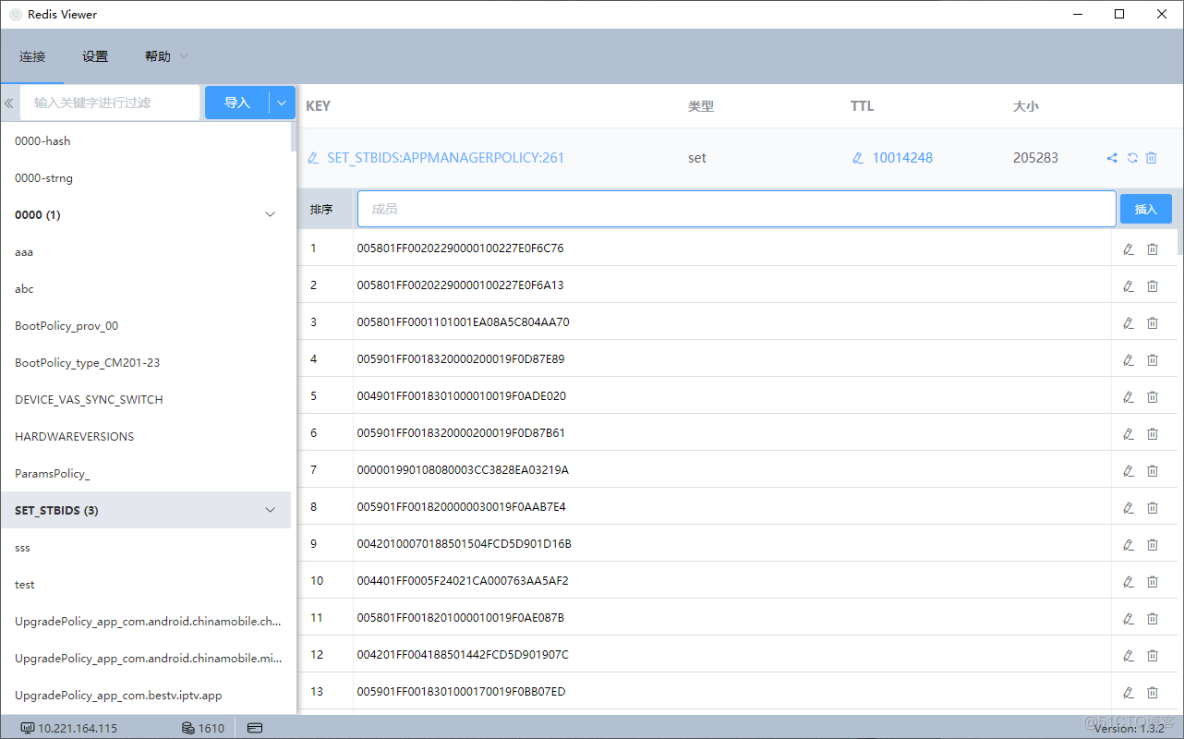Focus the 成员 member input field
Image resolution: width=1184 pixels, height=739 pixels.
[736, 209]
